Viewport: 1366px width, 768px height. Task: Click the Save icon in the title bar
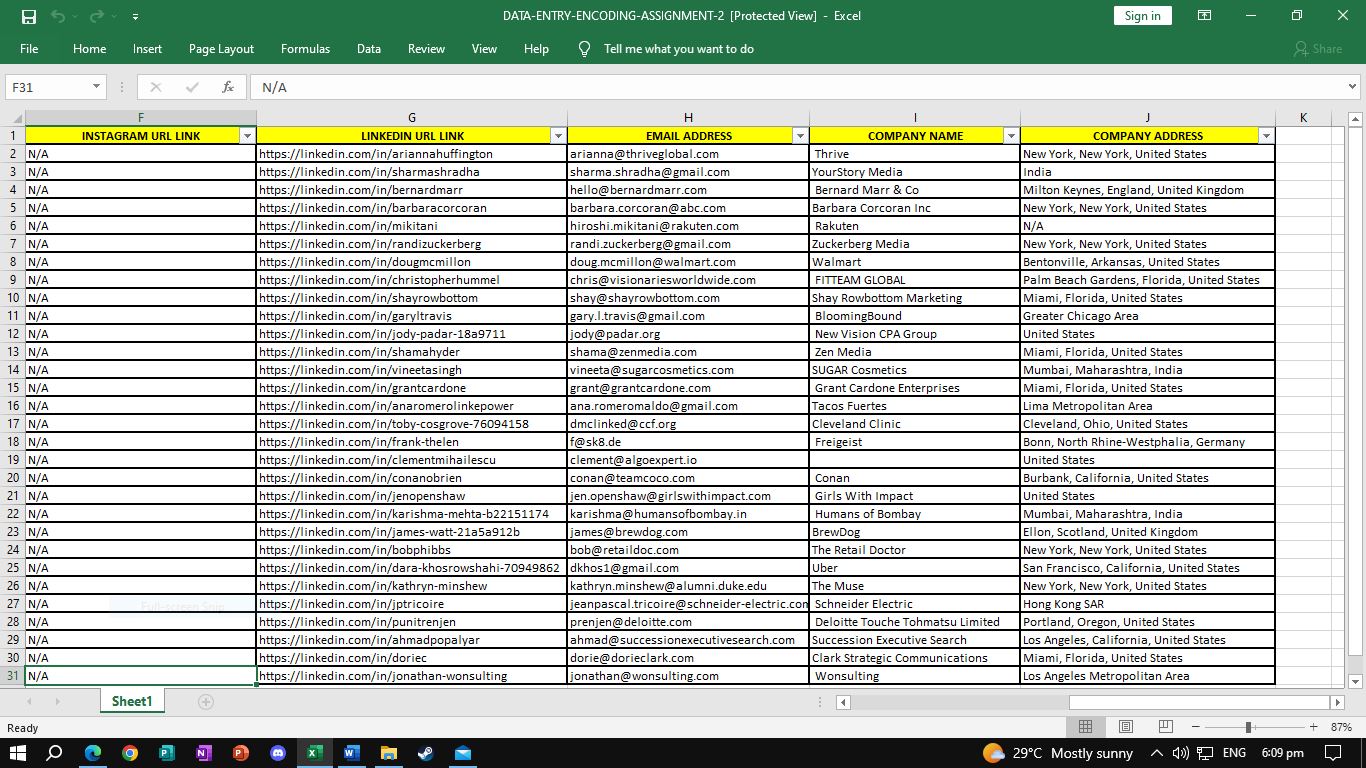(x=29, y=16)
